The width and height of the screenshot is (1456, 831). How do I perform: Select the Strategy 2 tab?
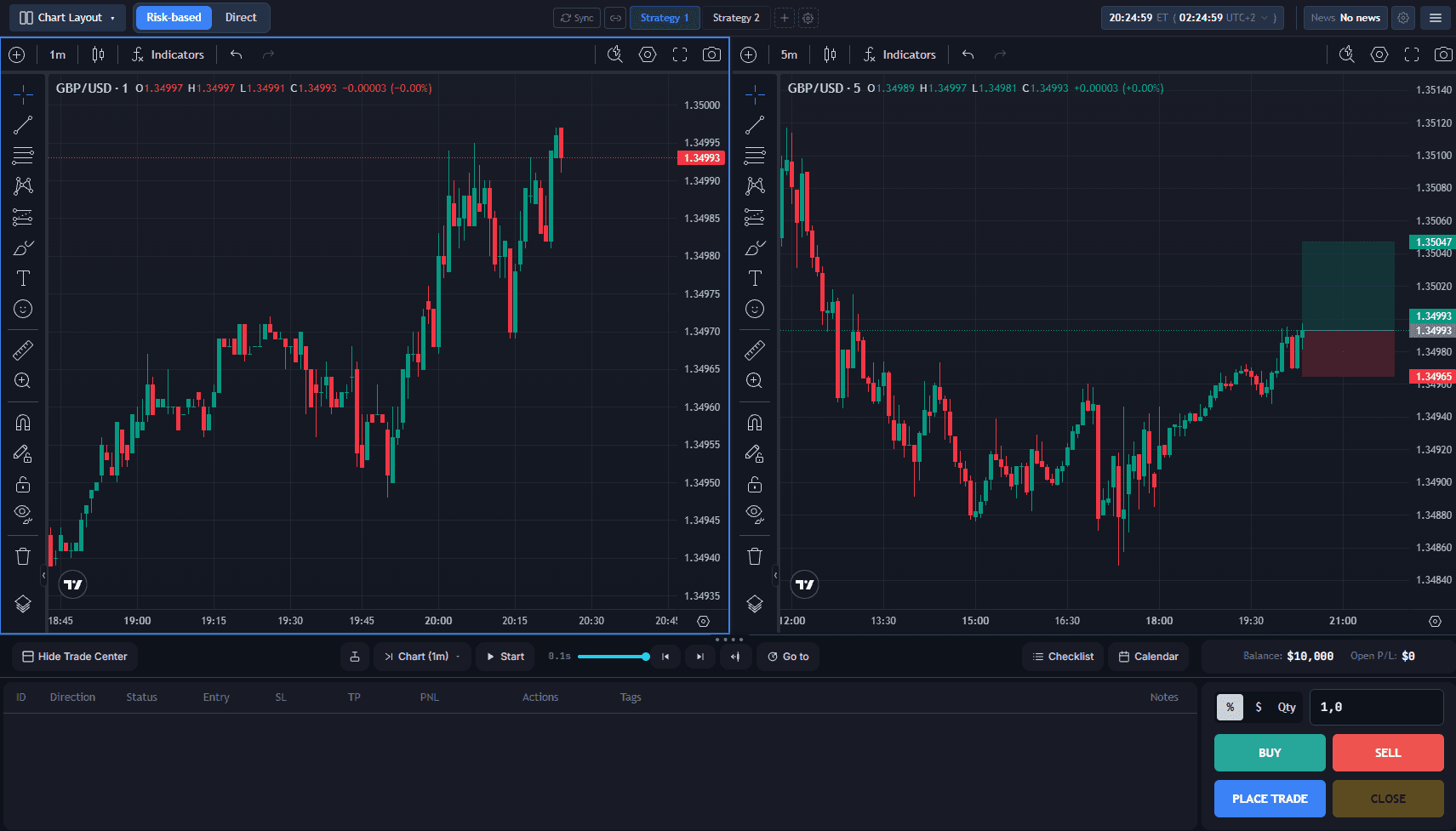[736, 18]
